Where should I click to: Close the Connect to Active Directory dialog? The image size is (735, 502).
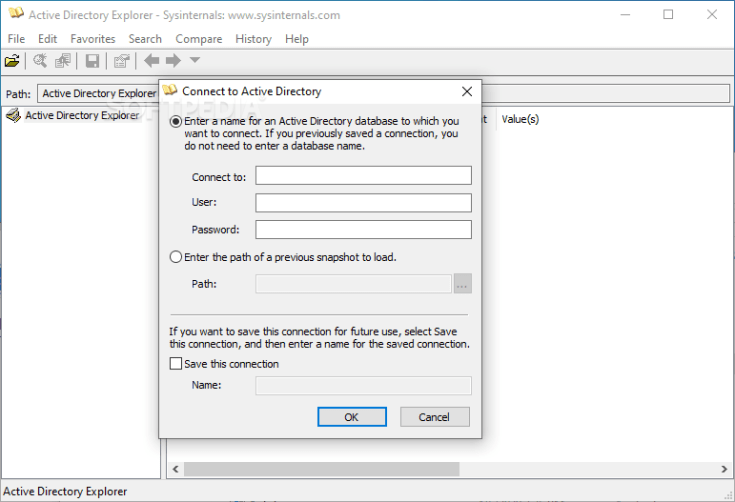point(467,91)
